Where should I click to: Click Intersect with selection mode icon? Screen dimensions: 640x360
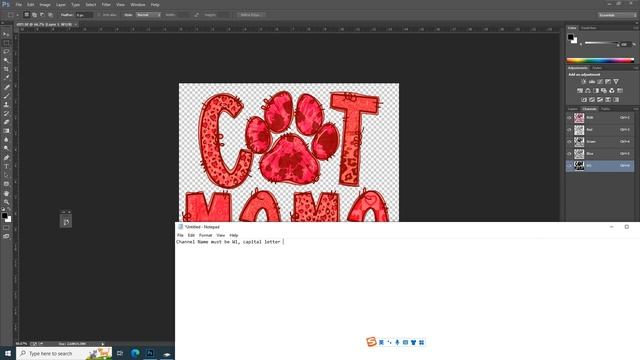tap(50, 15)
